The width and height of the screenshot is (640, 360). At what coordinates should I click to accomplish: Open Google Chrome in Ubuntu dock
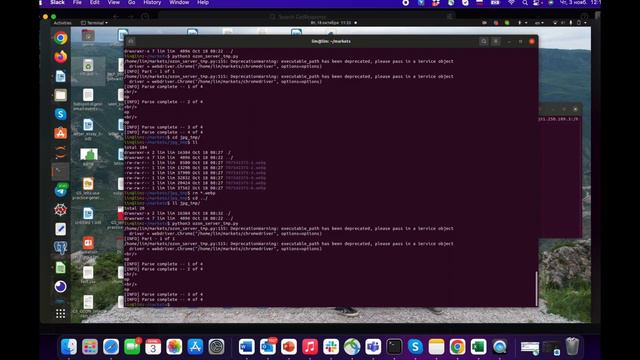60,38
